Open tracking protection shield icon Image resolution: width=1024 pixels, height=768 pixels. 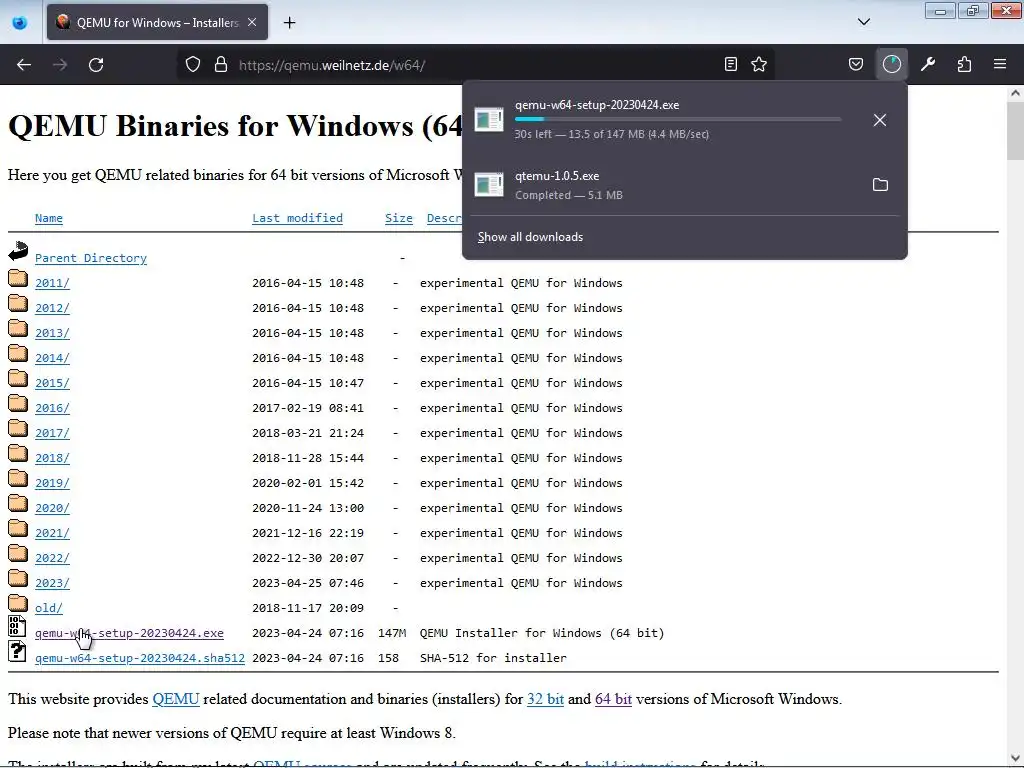(193, 65)
